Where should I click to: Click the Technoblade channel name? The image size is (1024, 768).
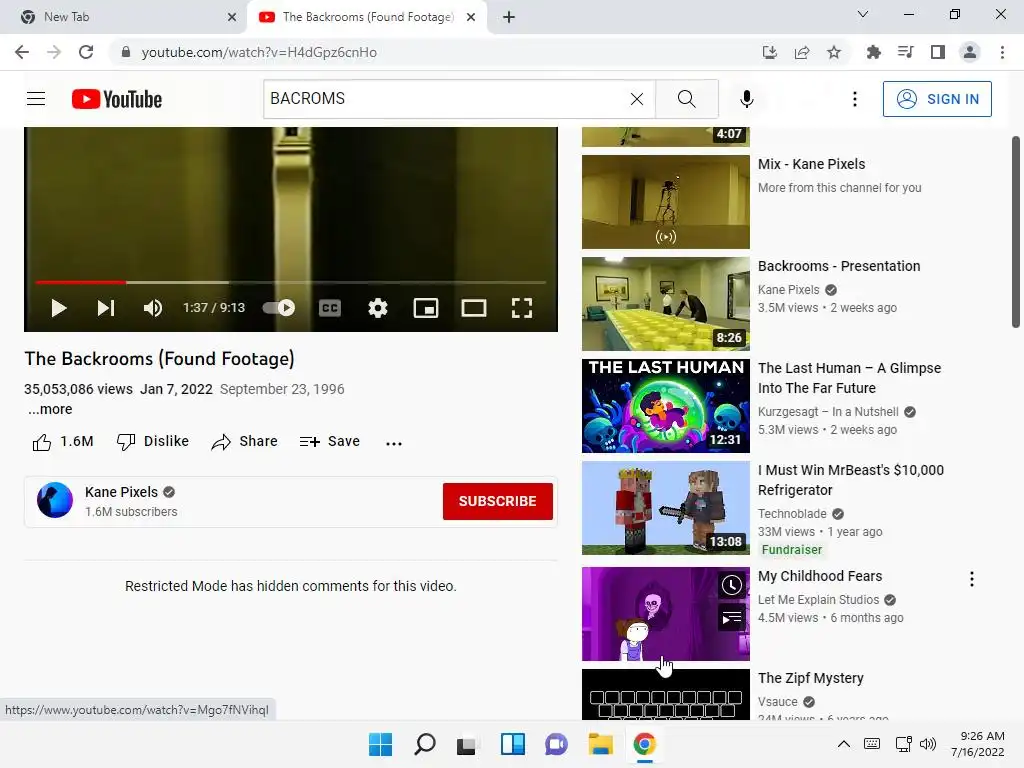(x=792, y=514)
